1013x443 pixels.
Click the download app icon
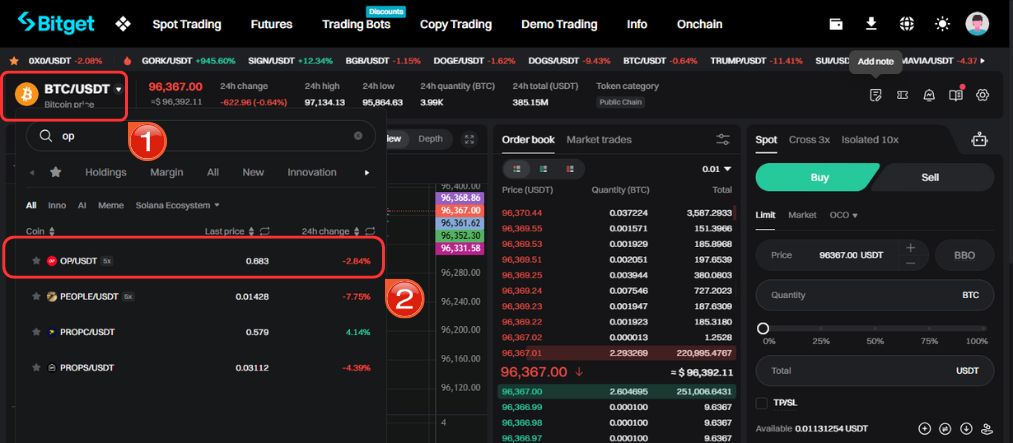871,24
